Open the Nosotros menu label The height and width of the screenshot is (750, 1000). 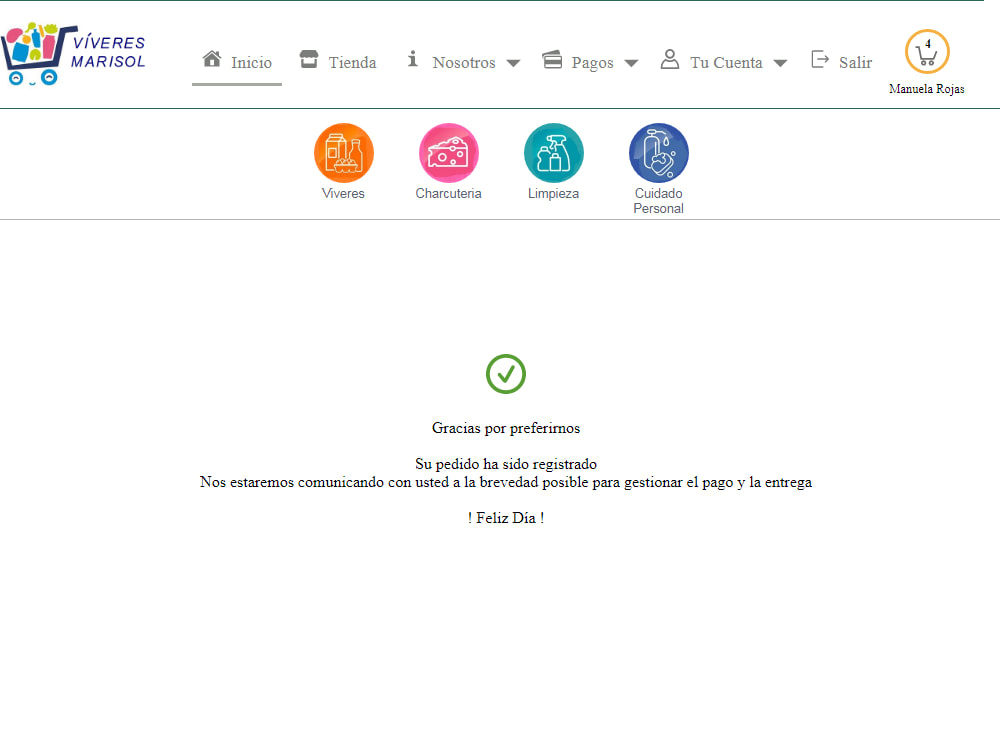(464, 62)
